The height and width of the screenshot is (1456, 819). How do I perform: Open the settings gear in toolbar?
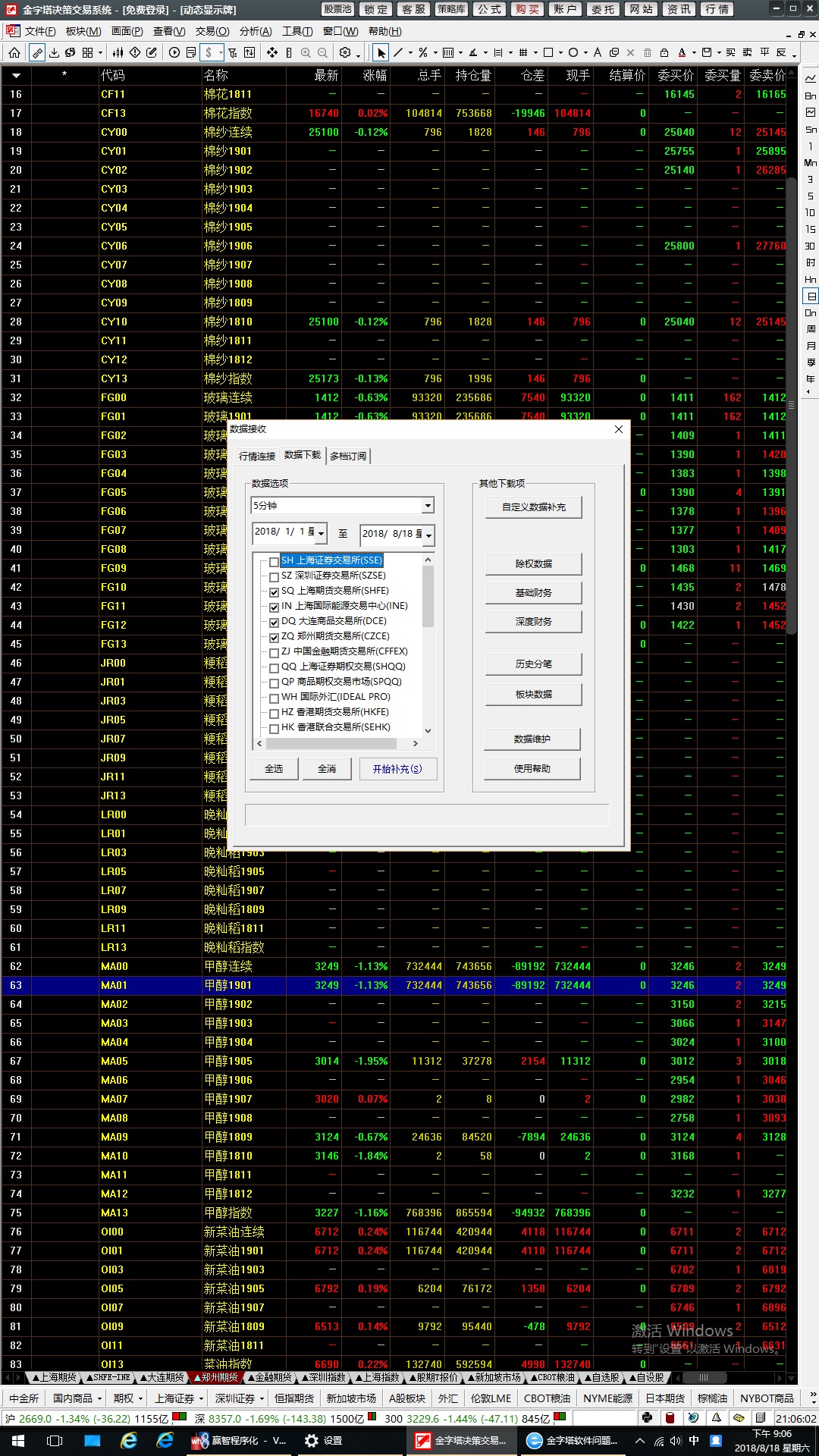click(x=345, y=52)
